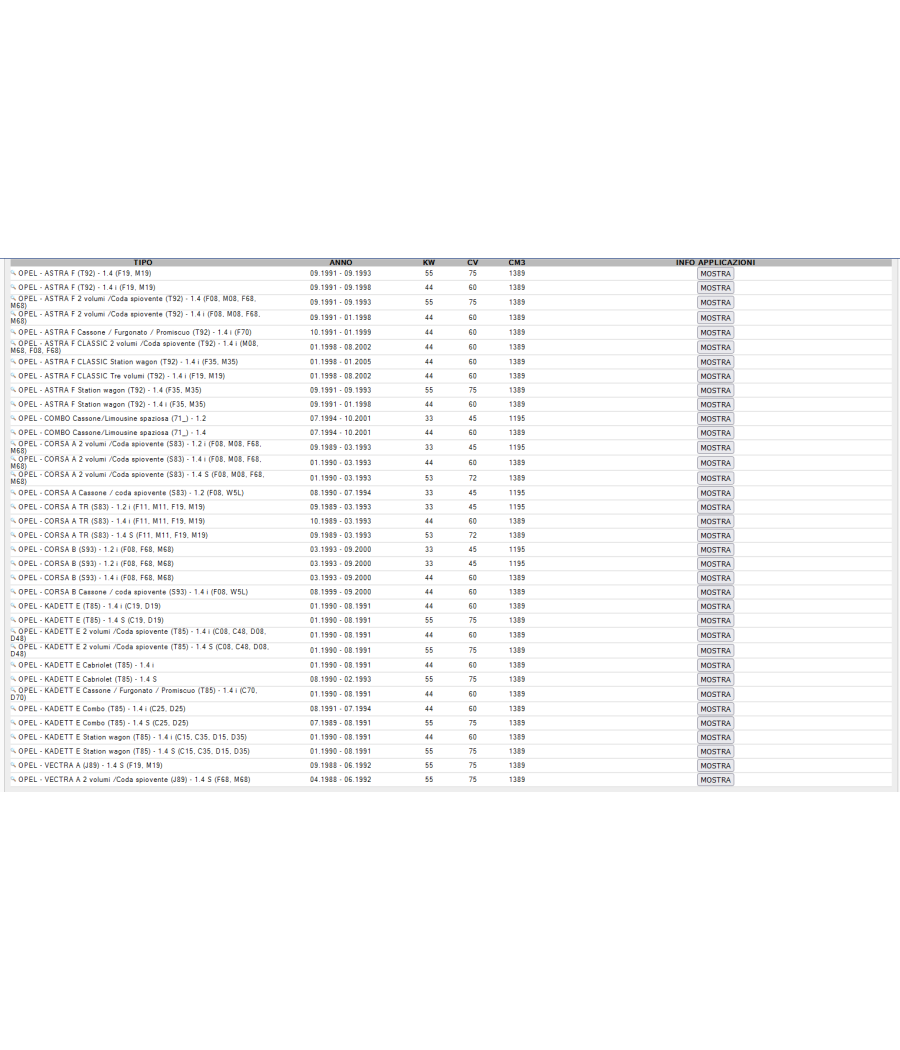Viewport: 900px width, 1050px height.
Task: Click magnifier icon beside KADETT E (T85) 1.4 S (C19, D19)
Action: pyautogui.click(x=13, y=620)
